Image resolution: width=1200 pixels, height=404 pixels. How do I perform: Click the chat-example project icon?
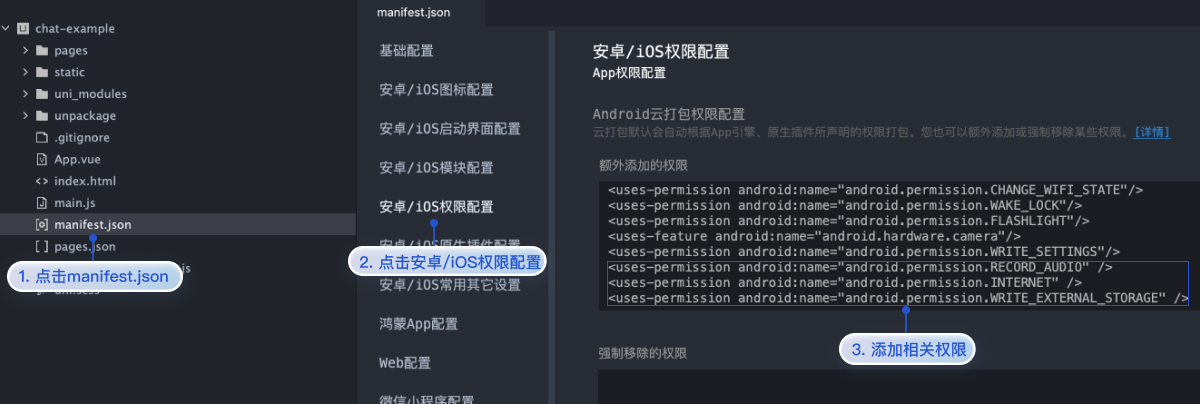pyautogui.click(x=22, y=29)
